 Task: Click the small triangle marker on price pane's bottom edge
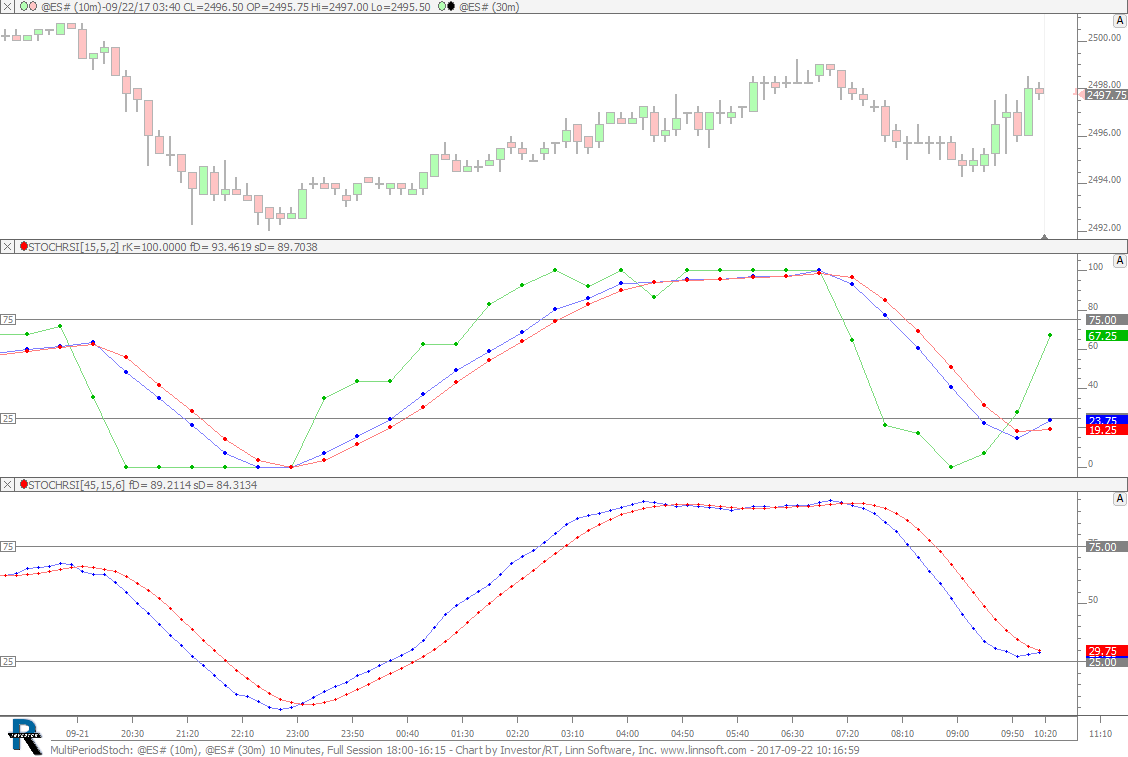1045,236
